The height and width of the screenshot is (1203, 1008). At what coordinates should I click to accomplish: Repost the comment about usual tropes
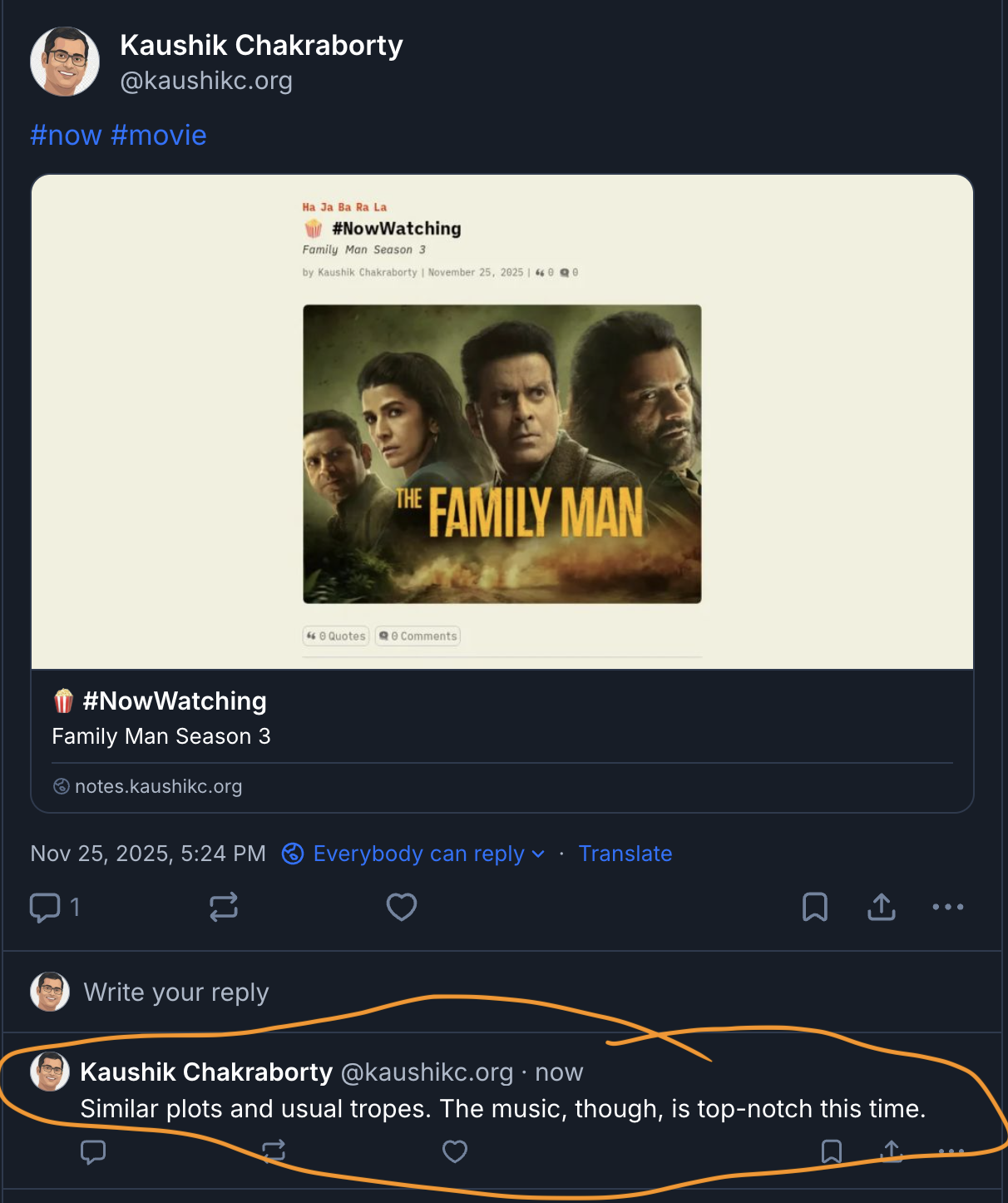pos(274,1151)
